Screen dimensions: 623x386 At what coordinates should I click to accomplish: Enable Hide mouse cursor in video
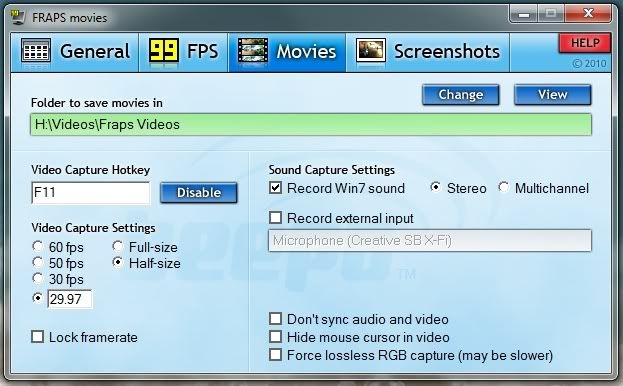coord(275,337)
